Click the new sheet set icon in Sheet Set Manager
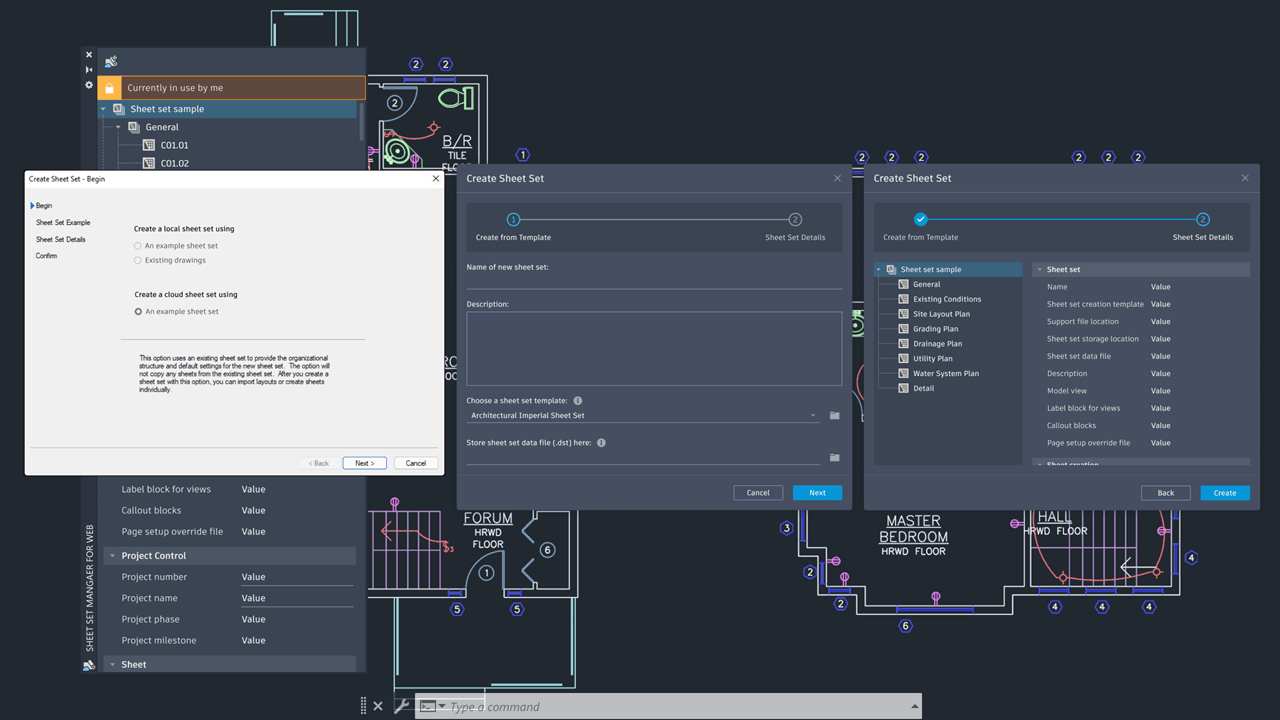This screenshot has width=1280, height=720. click(112, 60)
